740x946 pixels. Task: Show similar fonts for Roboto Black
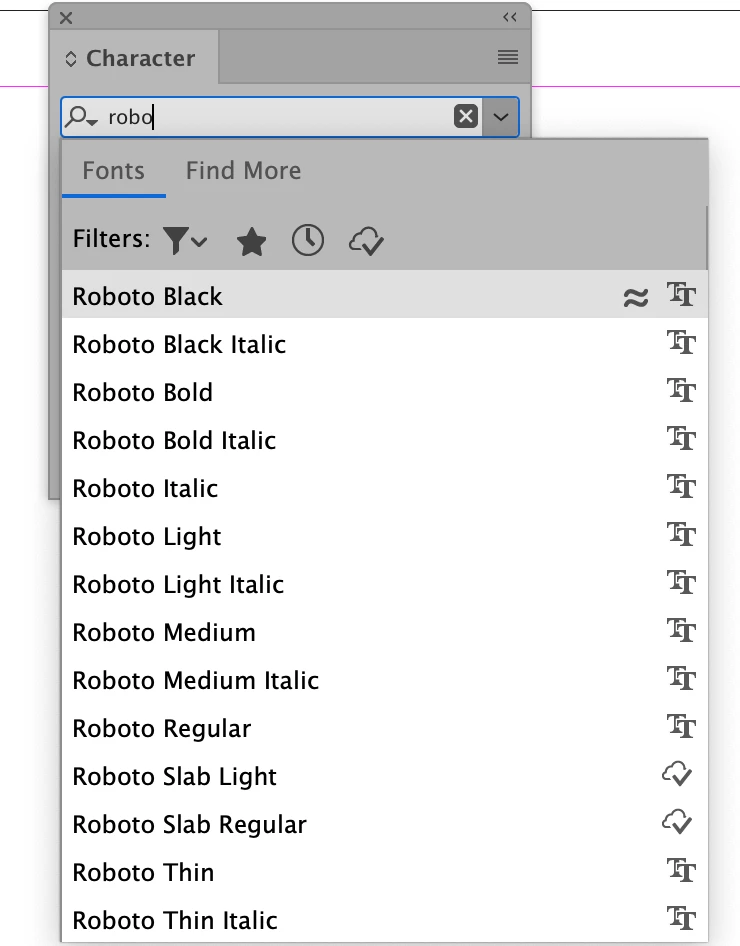pos(636,297)
